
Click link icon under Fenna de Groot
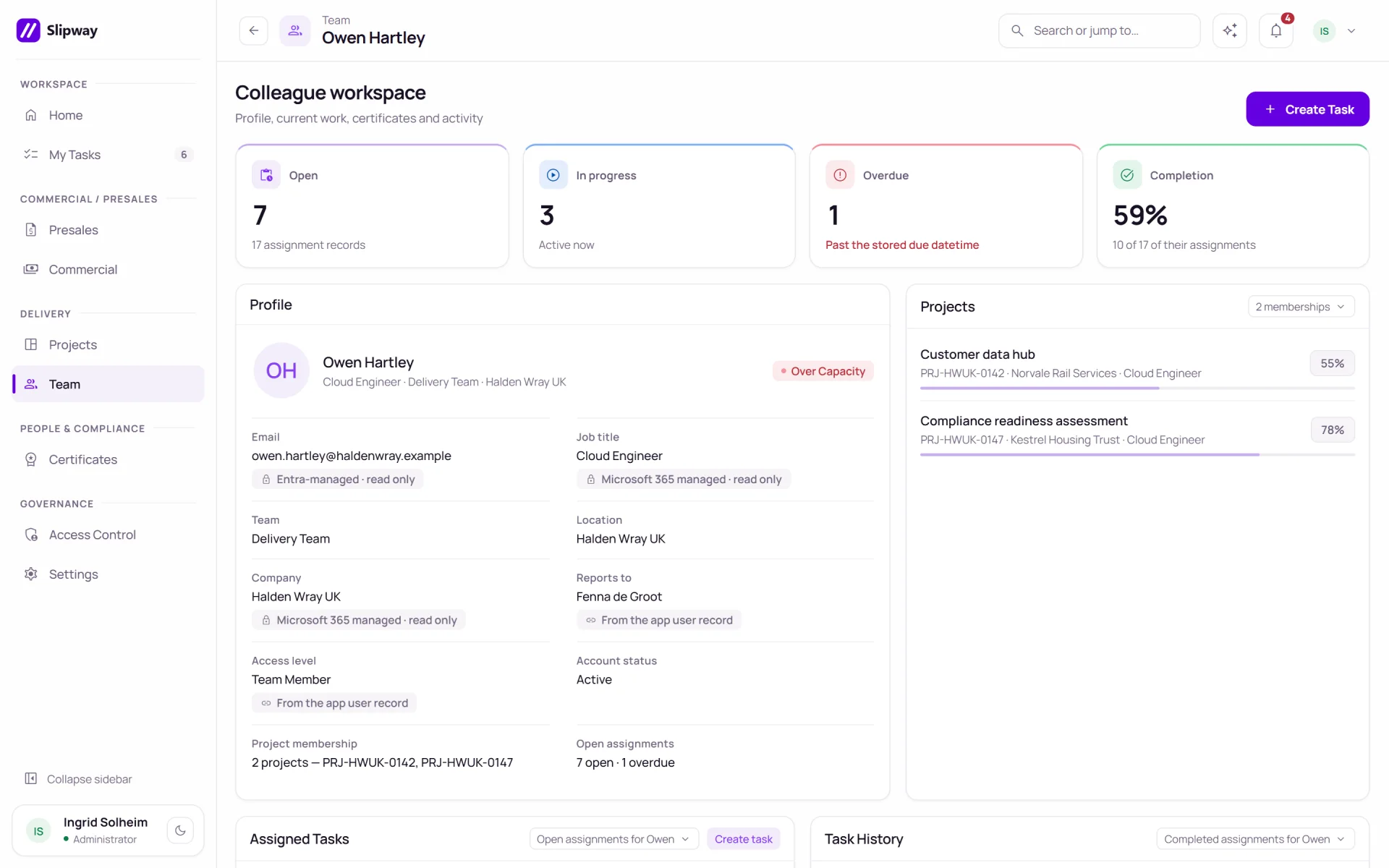click(591, 621)
